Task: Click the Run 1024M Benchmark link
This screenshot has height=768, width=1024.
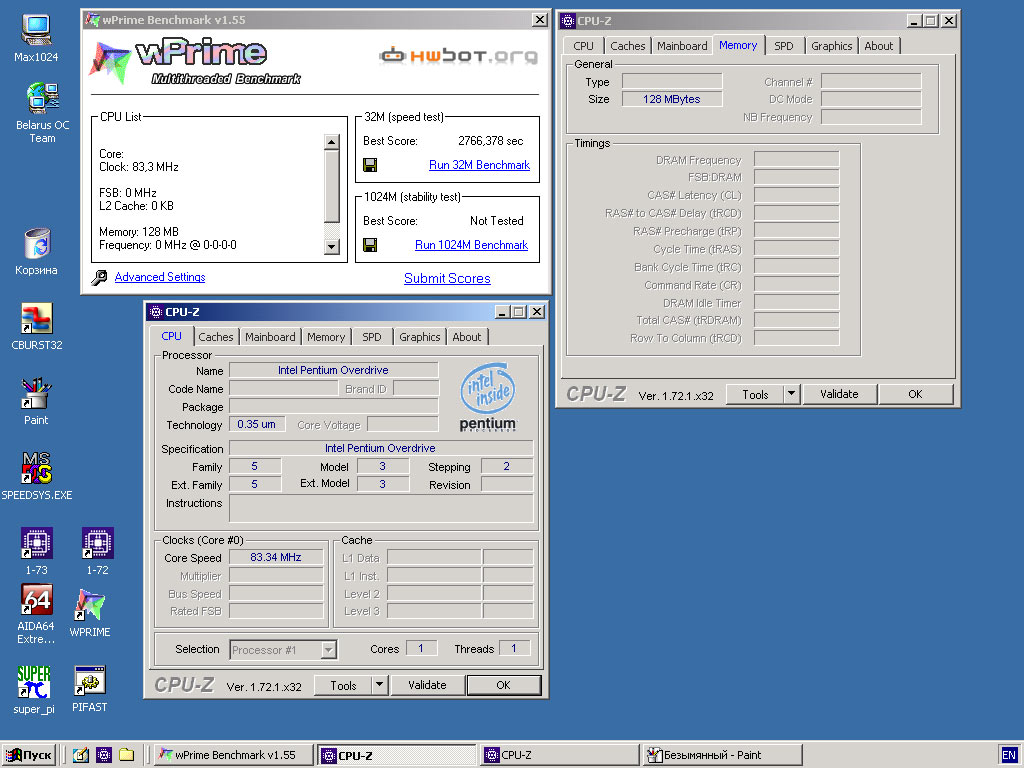Action: [472, 246]
